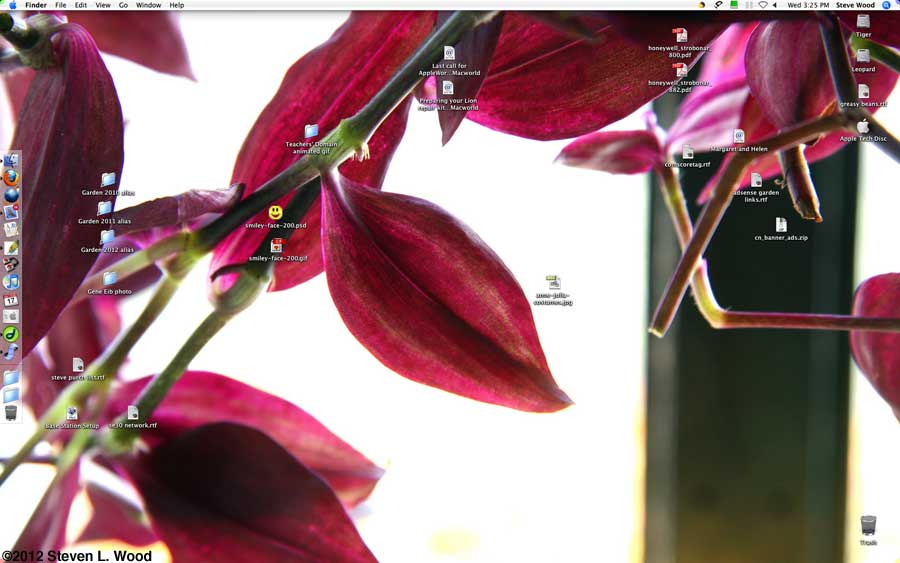Open System Preferences in the Dock

coord(10,317)
